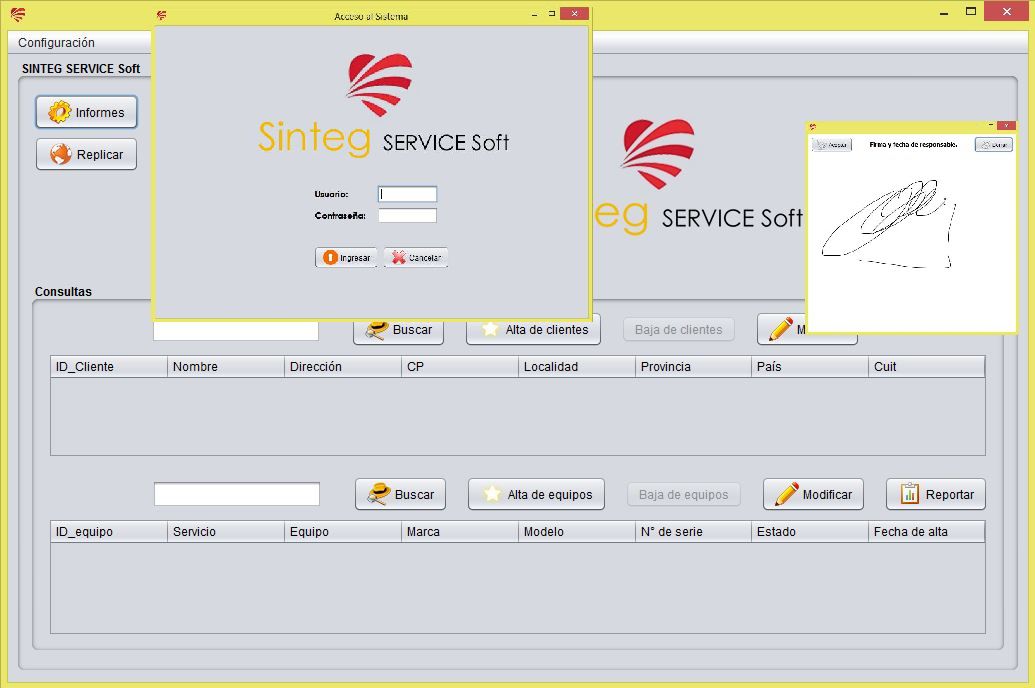
Task: Focus the Contraseña password field
Action: pyautogui.click(x=408, y=215)
